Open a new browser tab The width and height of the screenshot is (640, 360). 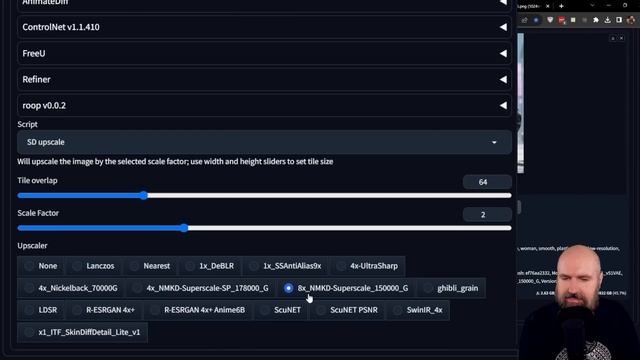point(561,6)
